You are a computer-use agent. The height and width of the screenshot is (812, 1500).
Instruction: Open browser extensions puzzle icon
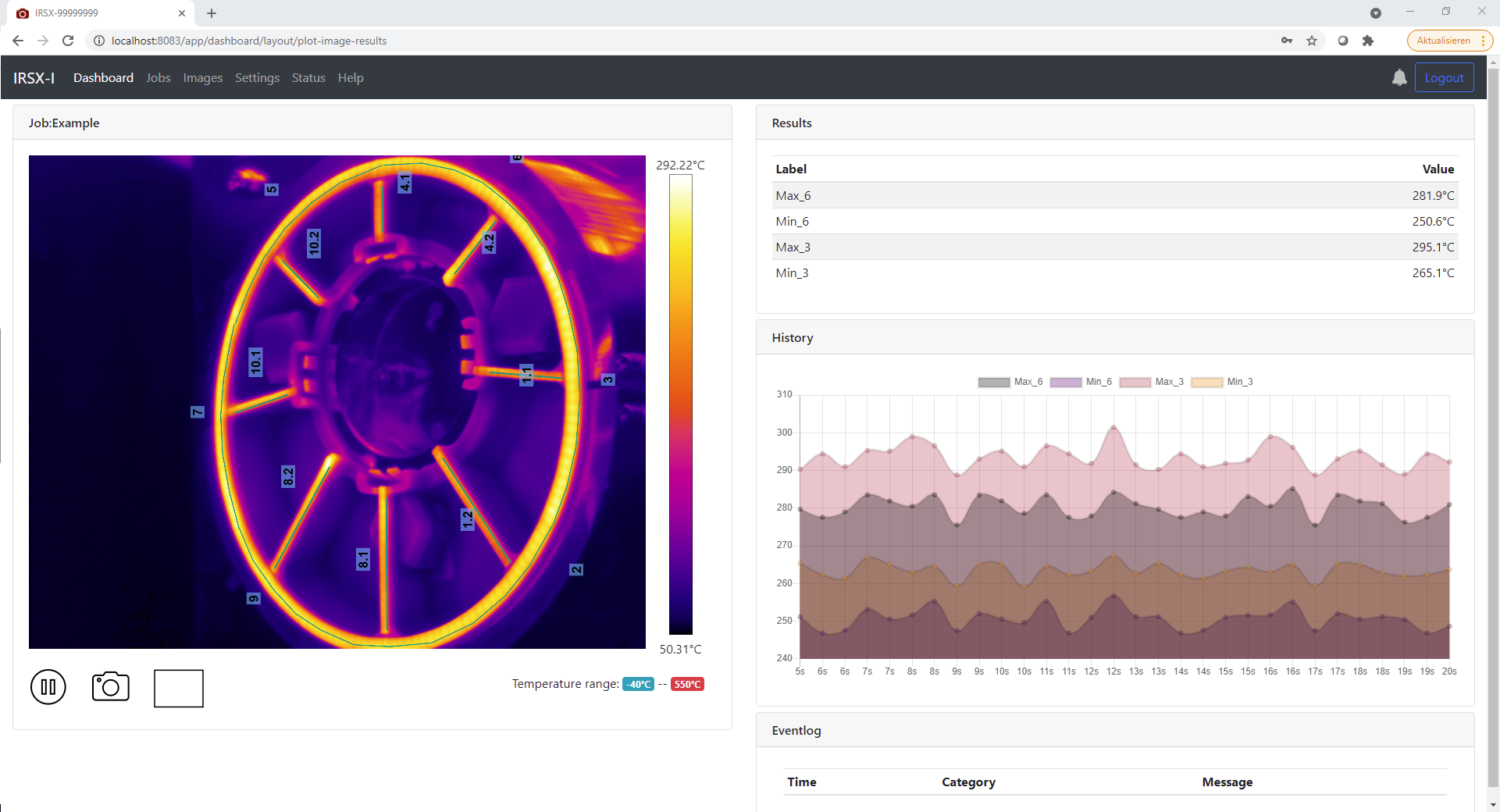pos(1367,41)
